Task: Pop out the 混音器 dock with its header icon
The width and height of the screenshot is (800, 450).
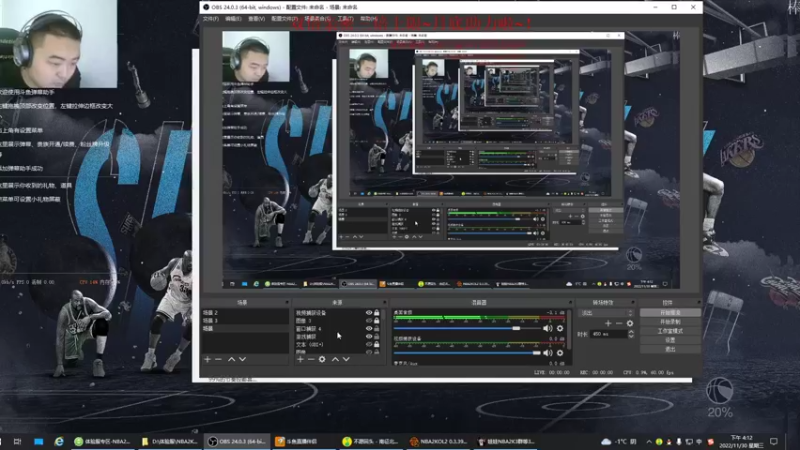Action: tap(569, 303)
